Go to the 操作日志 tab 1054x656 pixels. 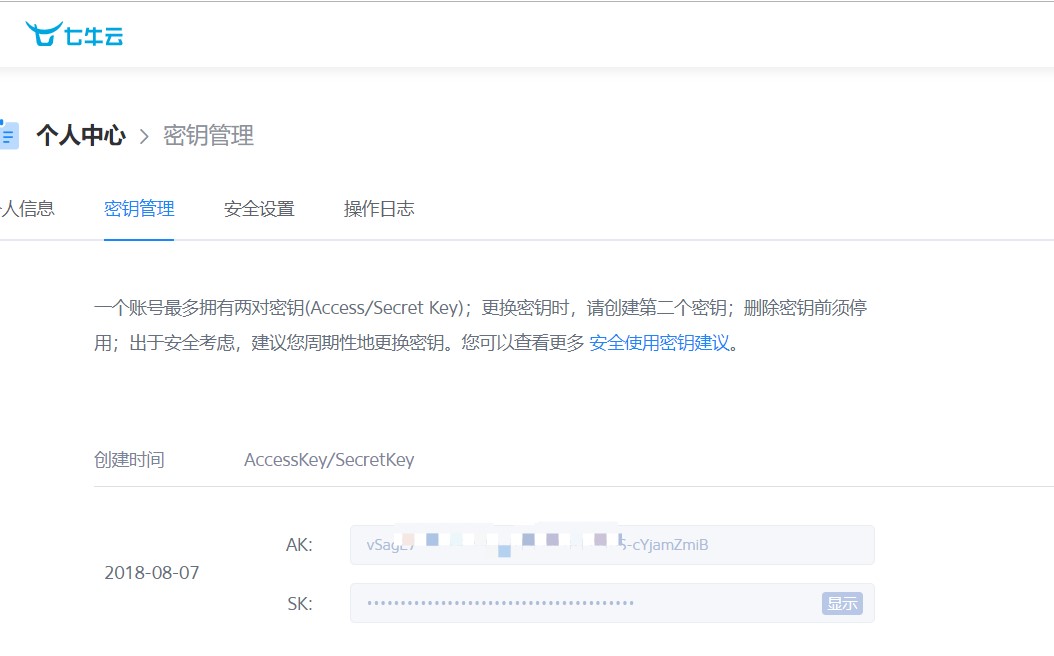click(378, 208)
